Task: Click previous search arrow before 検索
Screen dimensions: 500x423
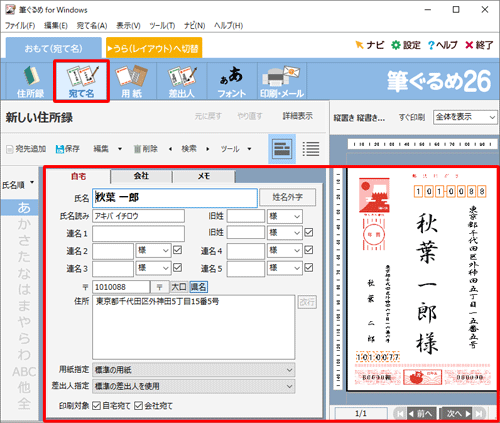Action: [x=170, y=149]
